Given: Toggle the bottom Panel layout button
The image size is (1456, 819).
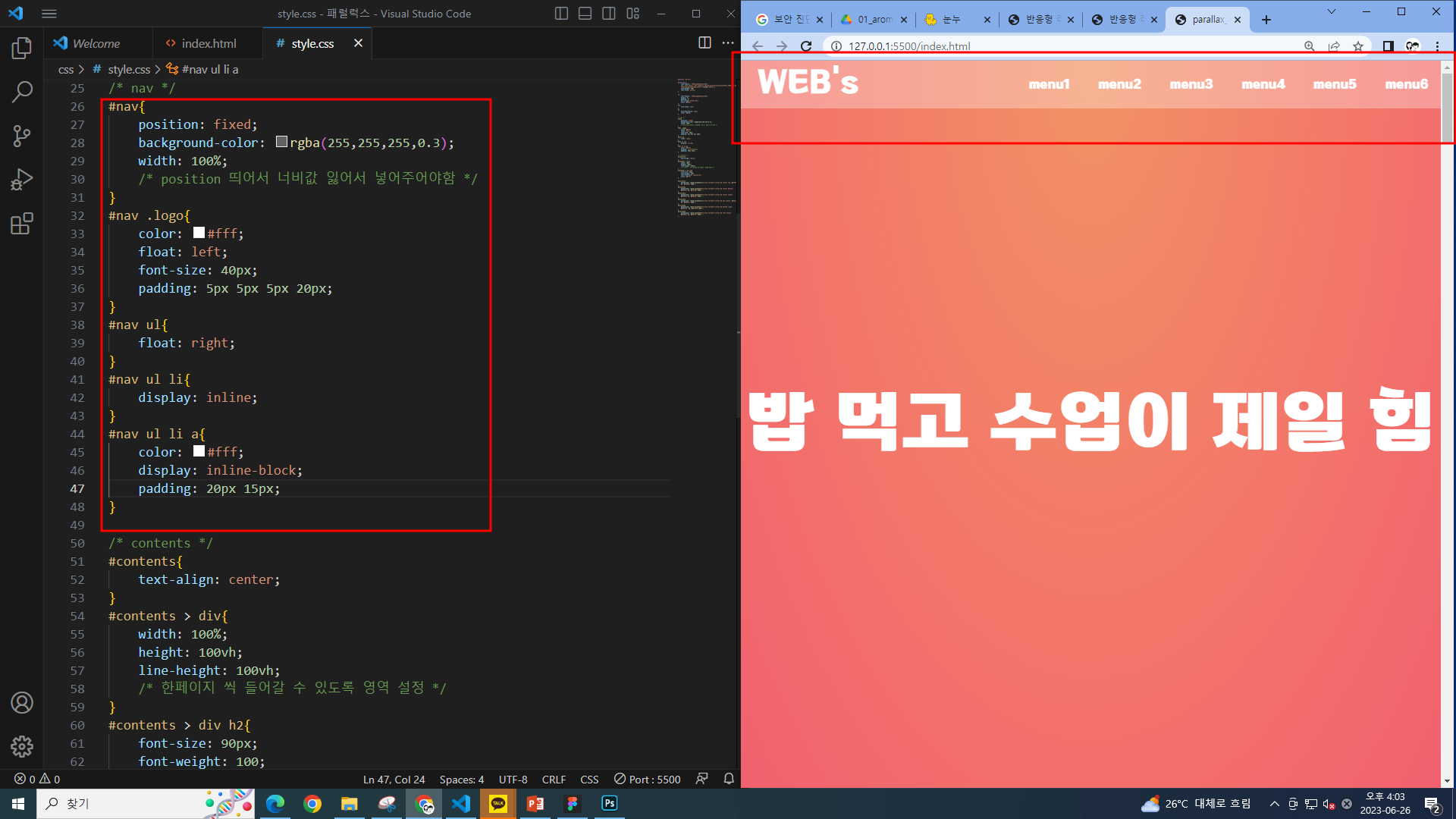Looking at the screenshot, I should (585, 14).
